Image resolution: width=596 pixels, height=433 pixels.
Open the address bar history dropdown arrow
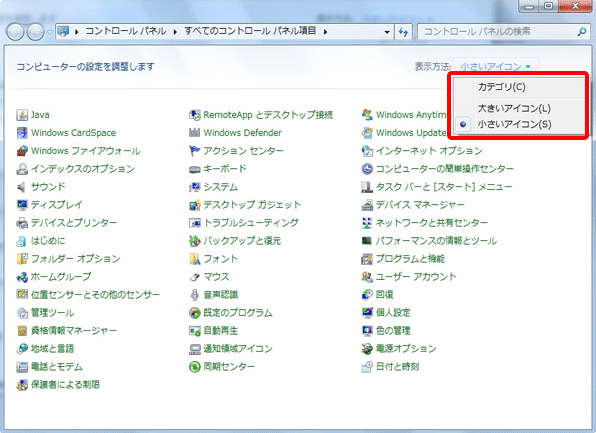[x=387, y=32]
